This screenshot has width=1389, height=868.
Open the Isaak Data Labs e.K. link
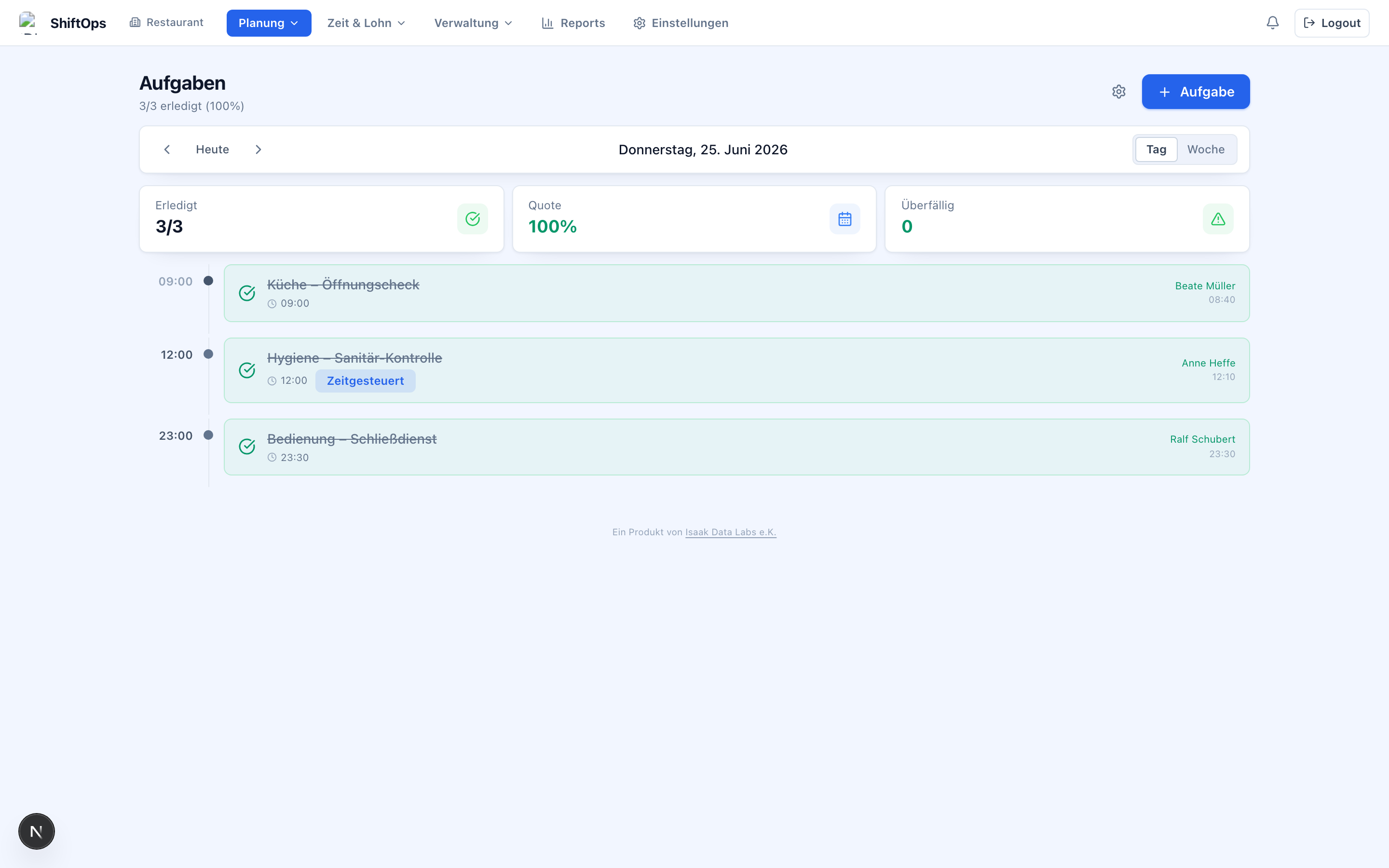[x=730, y=532]
